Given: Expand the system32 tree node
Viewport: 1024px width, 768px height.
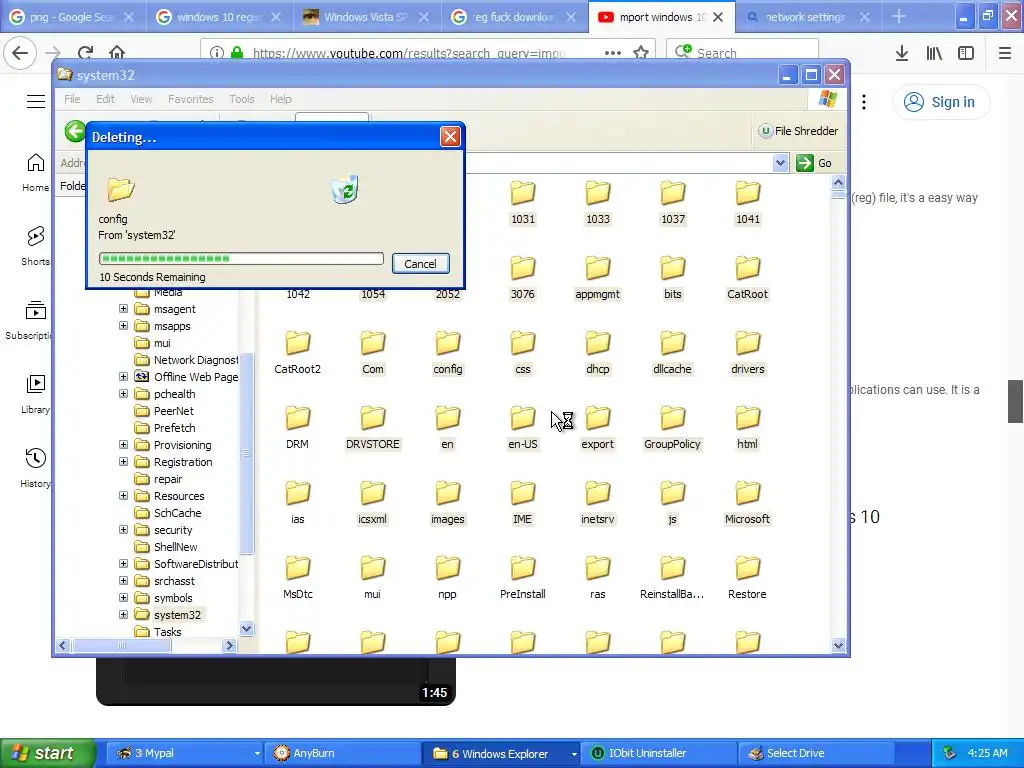Looking at the screenshot, I should [x=123, y=614].
